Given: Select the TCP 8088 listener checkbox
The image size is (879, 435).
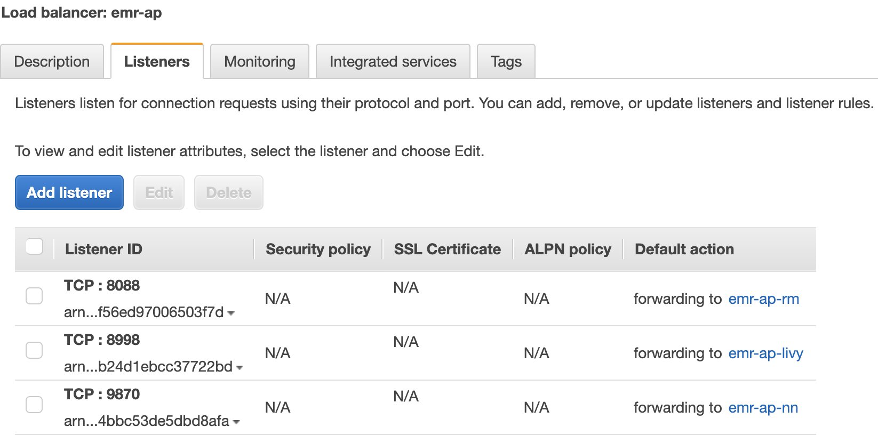Looking at the screenshot, I should 34,296.
